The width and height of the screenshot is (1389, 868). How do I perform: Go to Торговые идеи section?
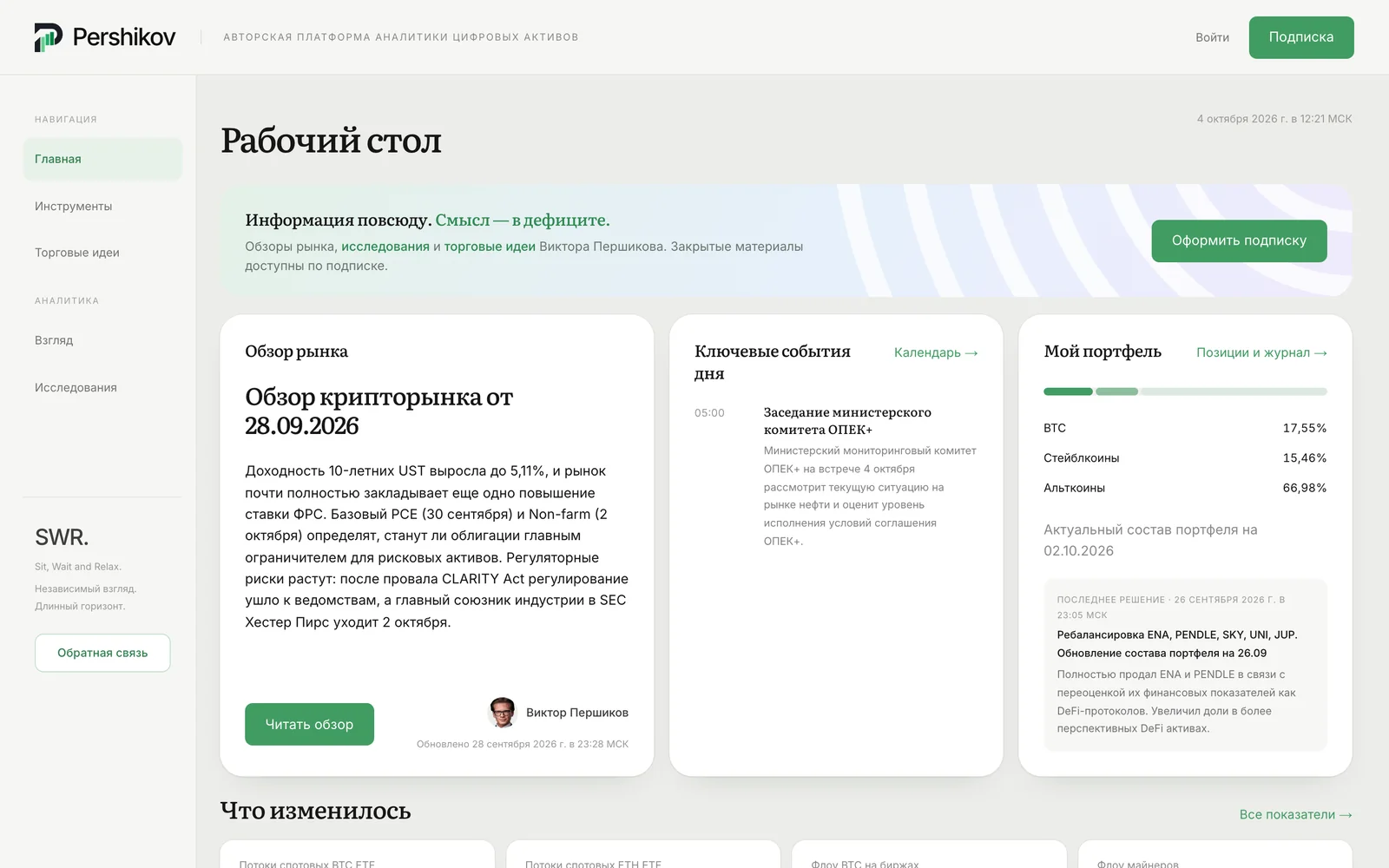tap(102, 253)
